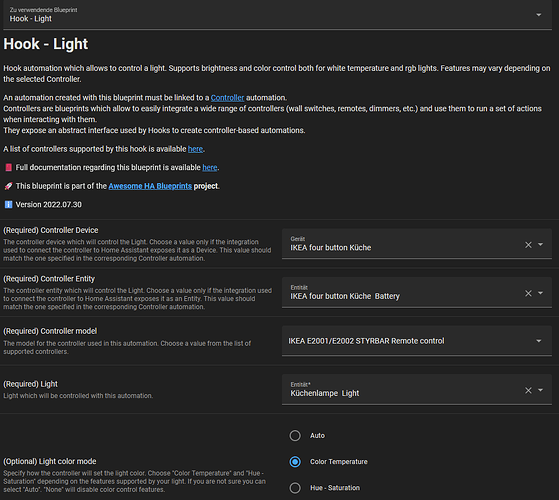Open the blueprint selection dropdown
Screen dimensions: 559x500
(538, 15)
